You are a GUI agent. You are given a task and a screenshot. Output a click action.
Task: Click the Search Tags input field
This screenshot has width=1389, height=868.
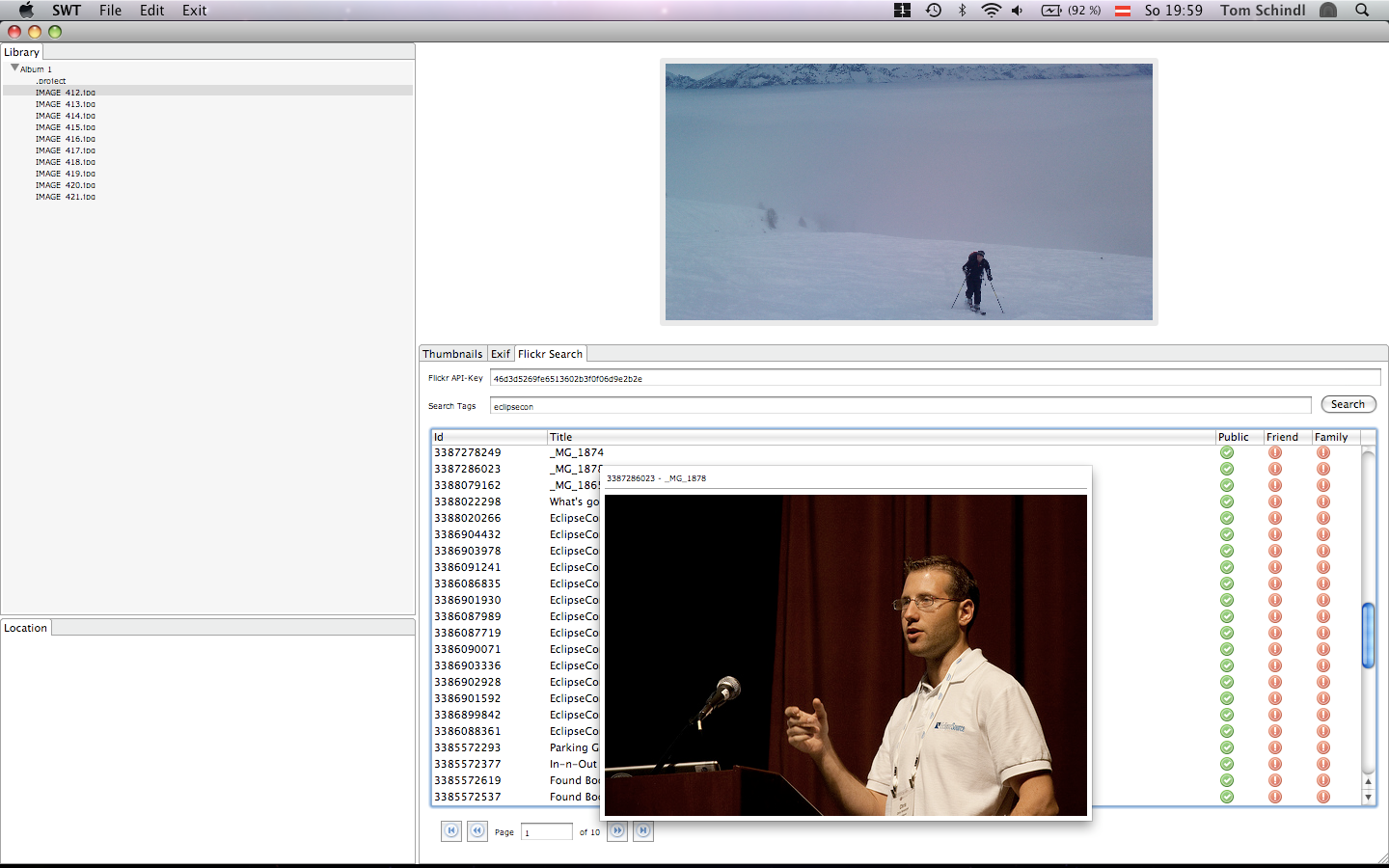pos(899,406)
